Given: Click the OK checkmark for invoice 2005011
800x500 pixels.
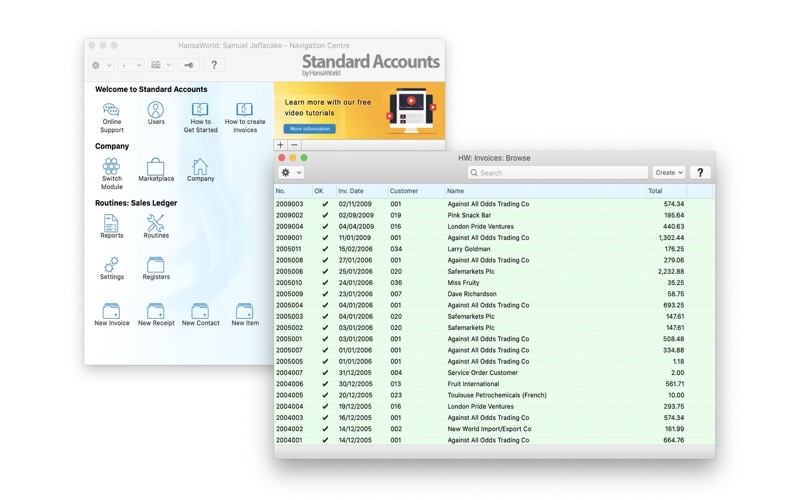Looking at the screenshot, I should coord(325,249).
